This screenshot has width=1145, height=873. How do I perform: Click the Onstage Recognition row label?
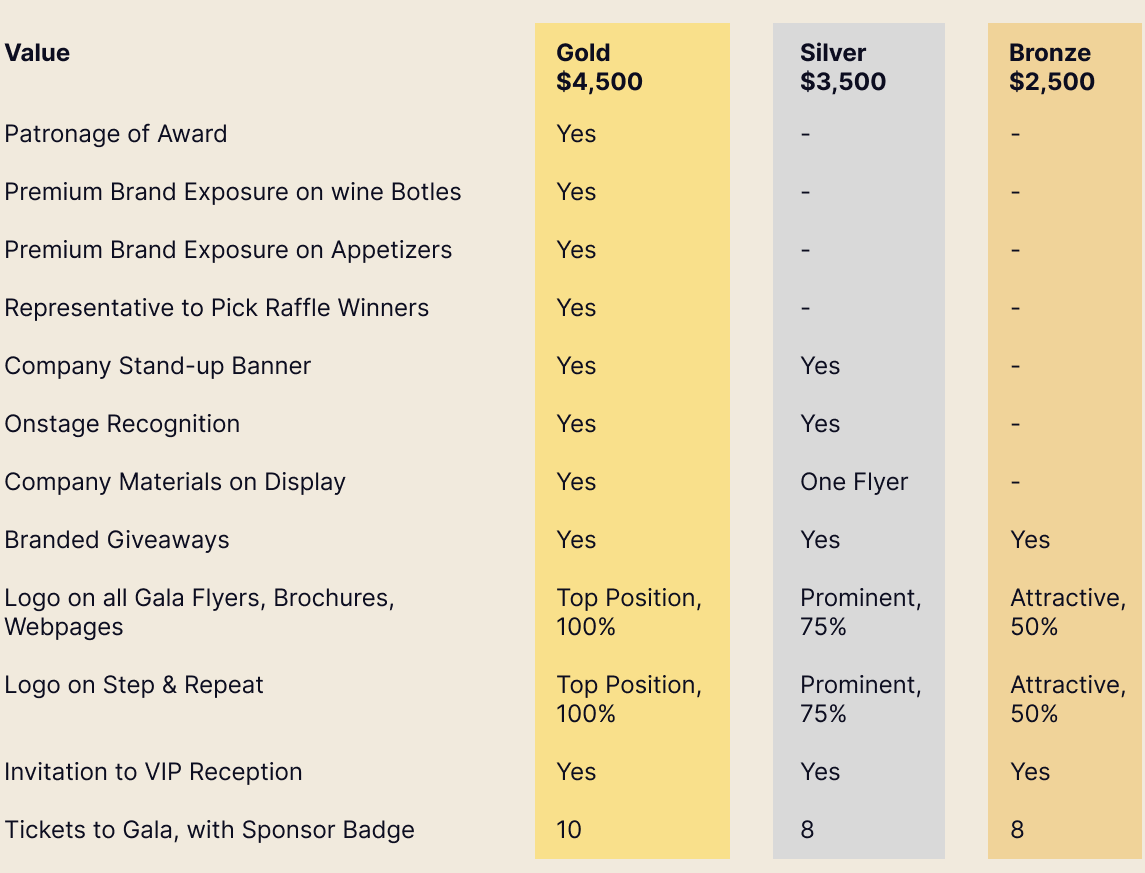tap(122, 424)
